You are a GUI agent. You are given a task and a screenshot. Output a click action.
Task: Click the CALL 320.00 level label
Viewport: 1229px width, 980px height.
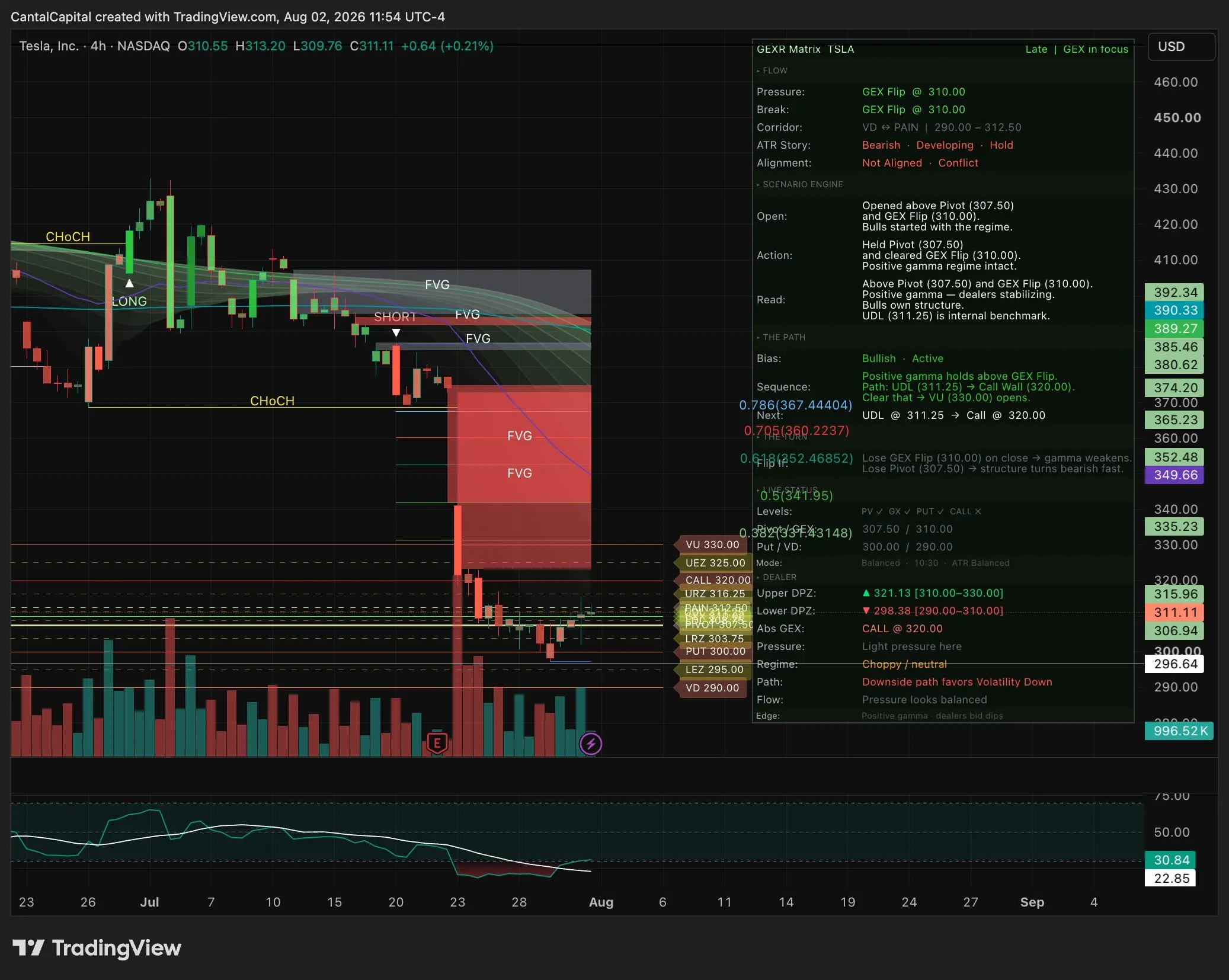point(717,580)
